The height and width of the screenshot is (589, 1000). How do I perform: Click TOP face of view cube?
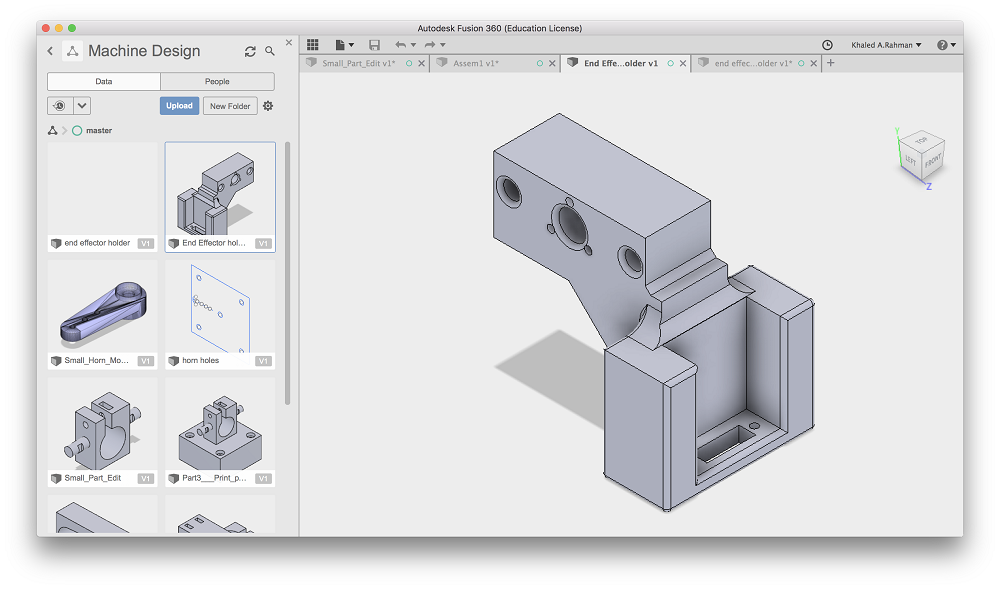[922, 140]
